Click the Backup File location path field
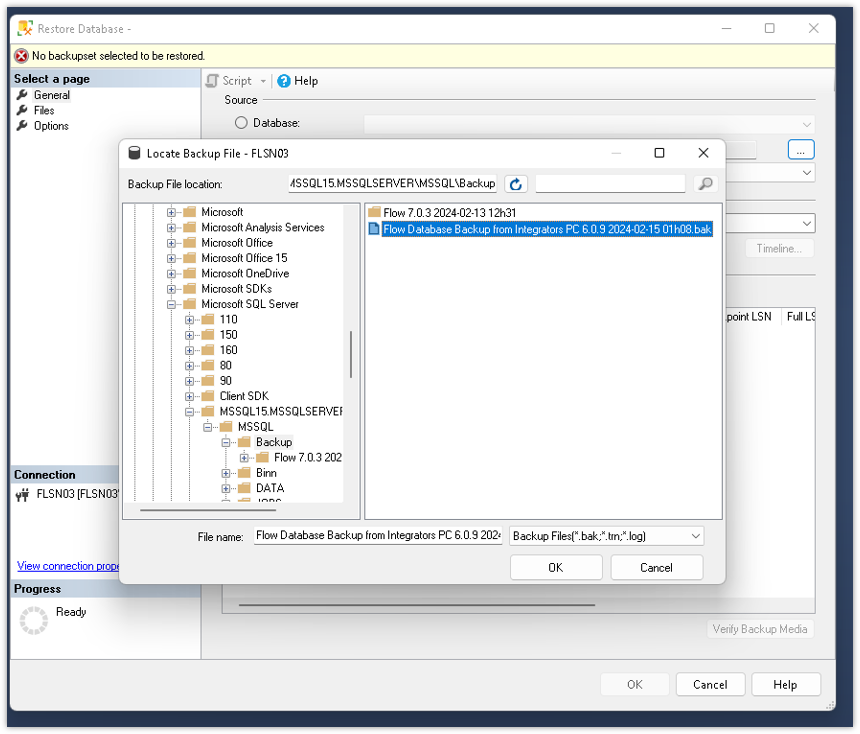The height and width of the screenshot is (734, 860). 392,184
